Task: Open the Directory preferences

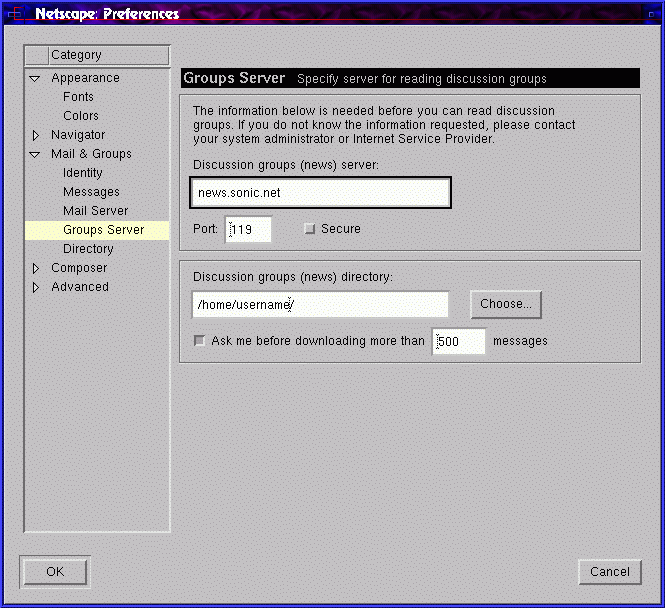Action: 88,249
